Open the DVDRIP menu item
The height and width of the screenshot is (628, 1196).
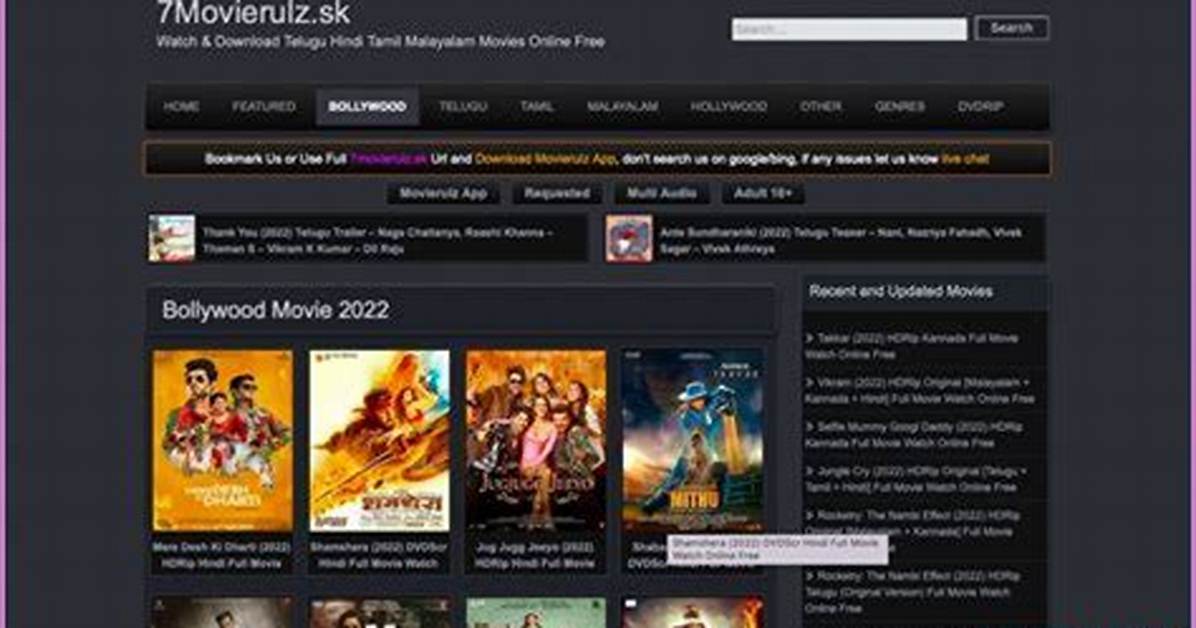(980, 107)
